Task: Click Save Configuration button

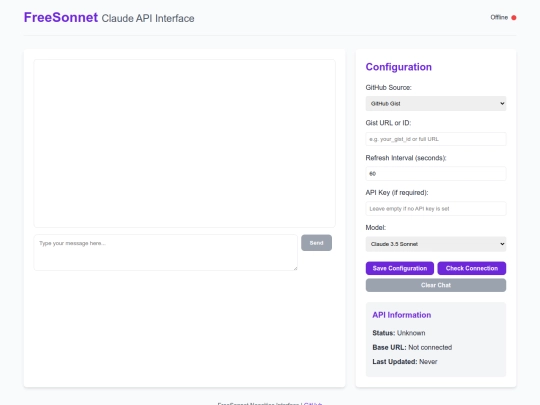Action: coord(399,268)
